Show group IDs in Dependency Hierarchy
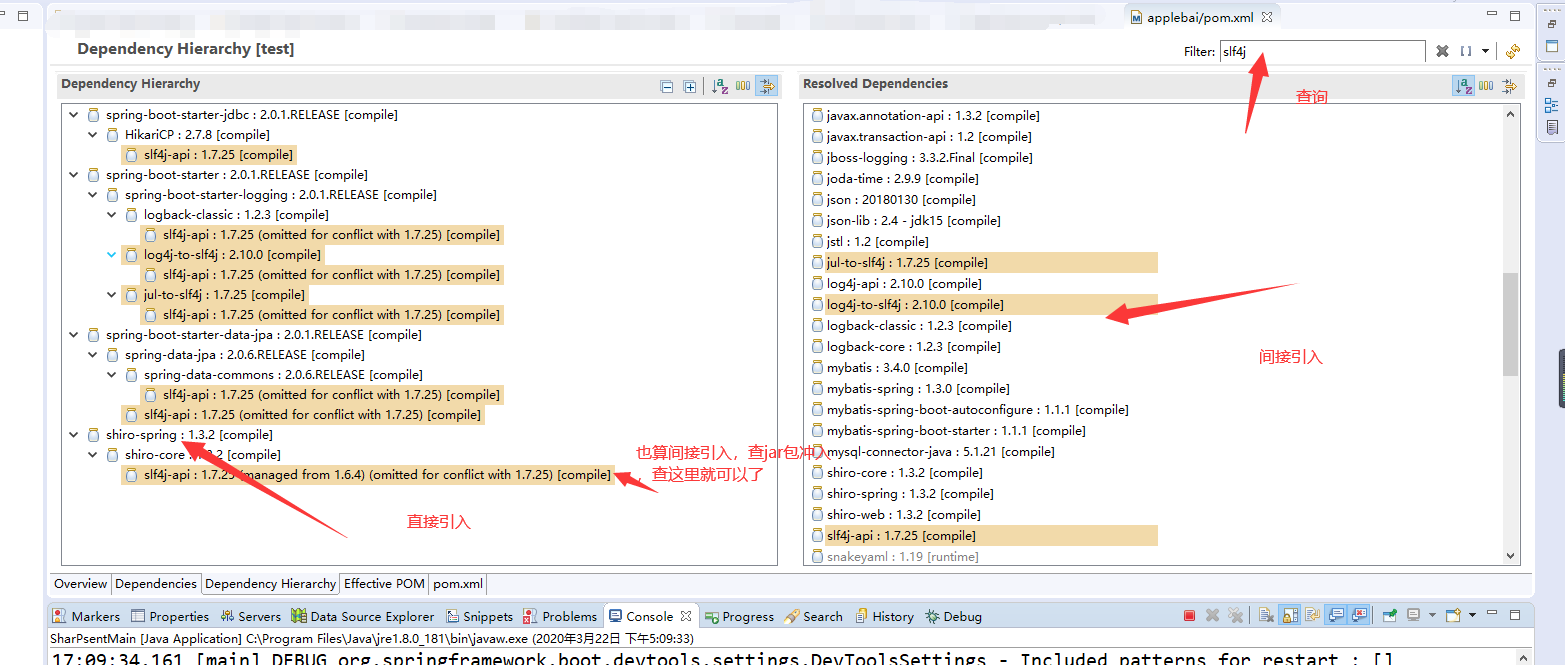Screen dimensions: 1565x665 (x=743, y=86)
